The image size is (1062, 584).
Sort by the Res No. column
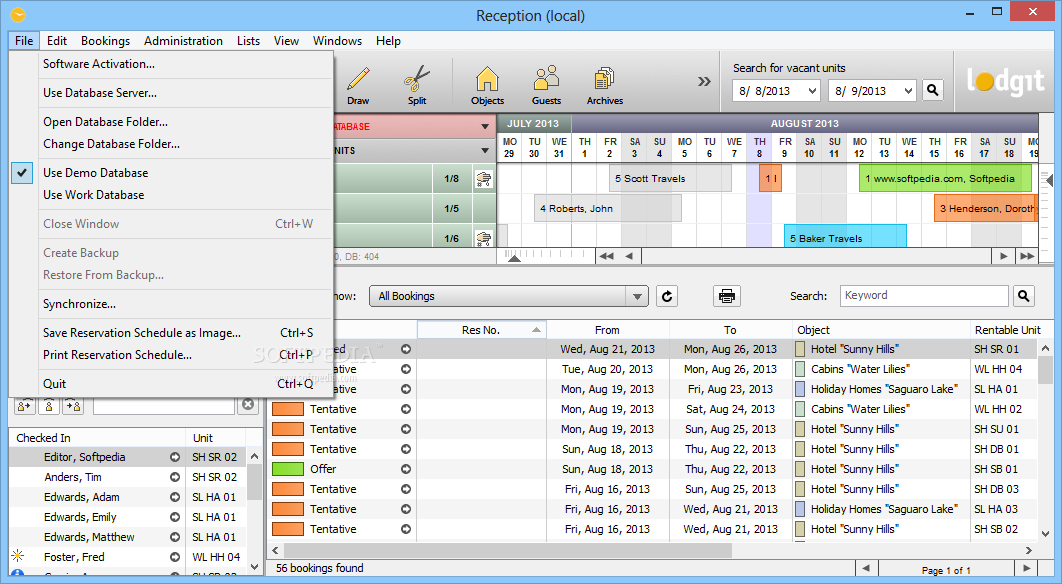pyautogui.click(x=482, y=330)
